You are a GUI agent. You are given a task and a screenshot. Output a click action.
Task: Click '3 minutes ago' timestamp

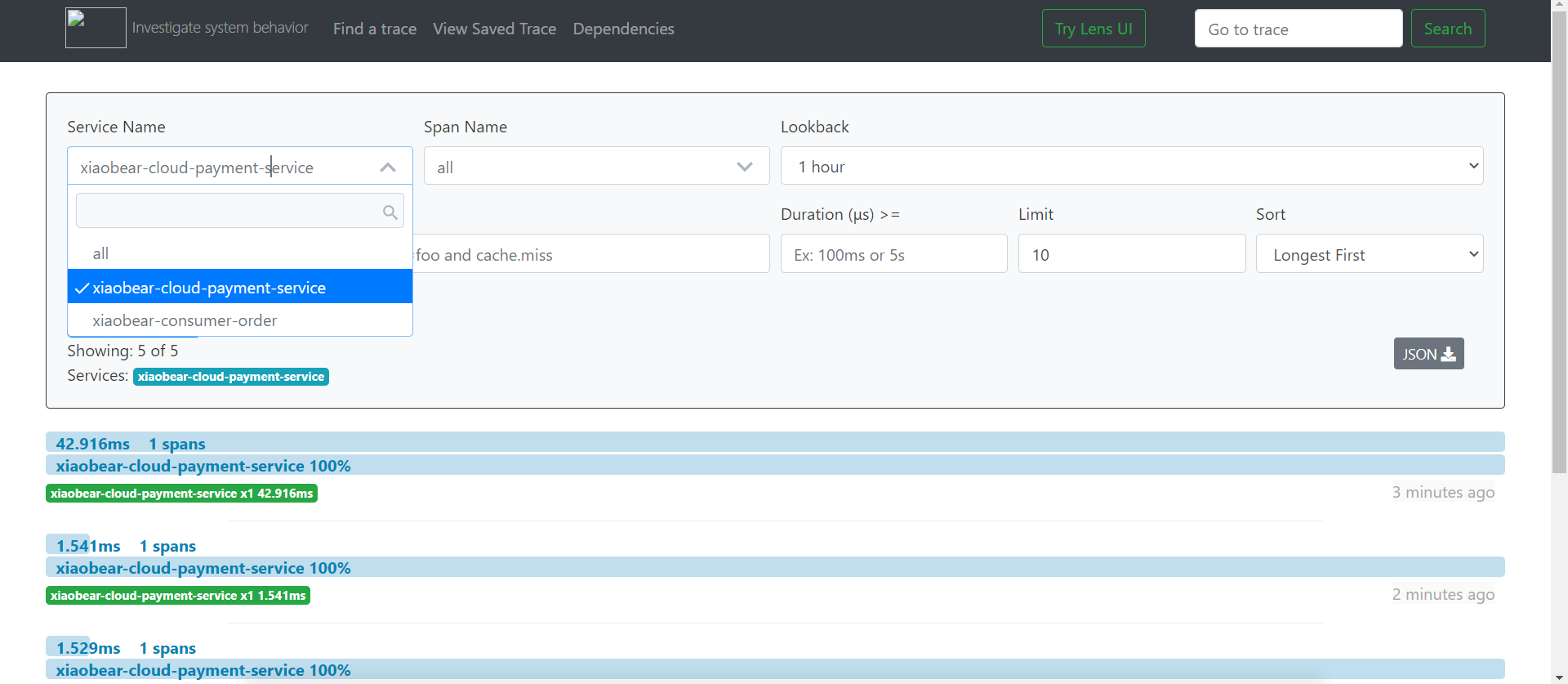tap(1443, 492)
